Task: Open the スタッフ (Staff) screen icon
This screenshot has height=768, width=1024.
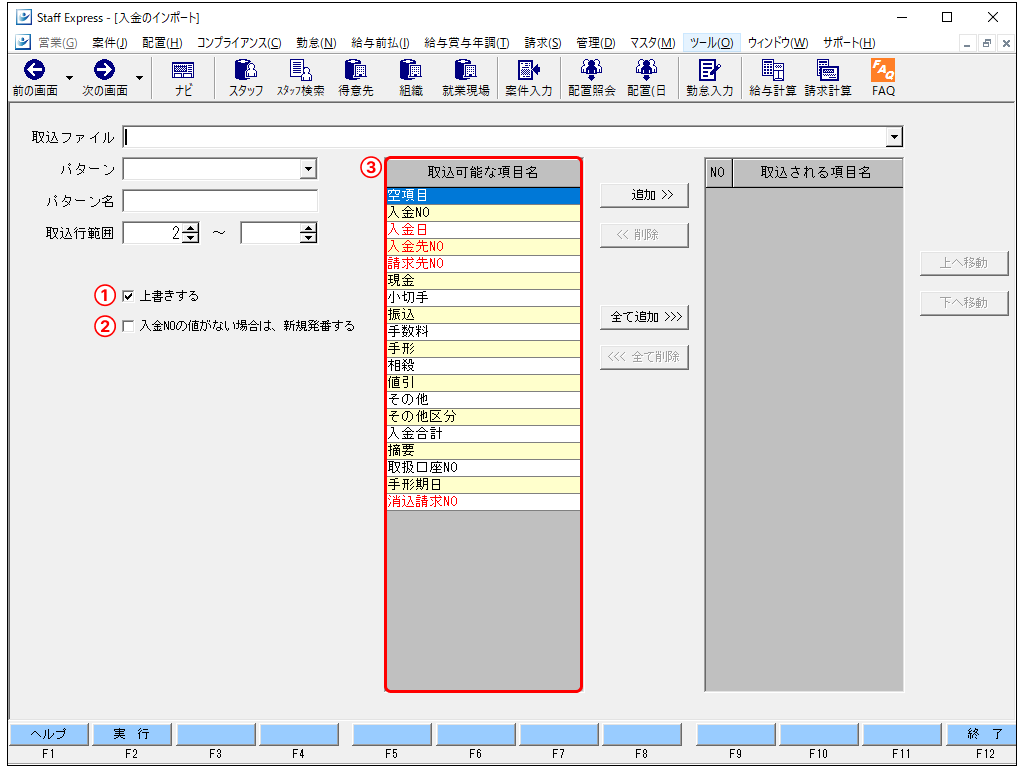Action: click(245, 78)
